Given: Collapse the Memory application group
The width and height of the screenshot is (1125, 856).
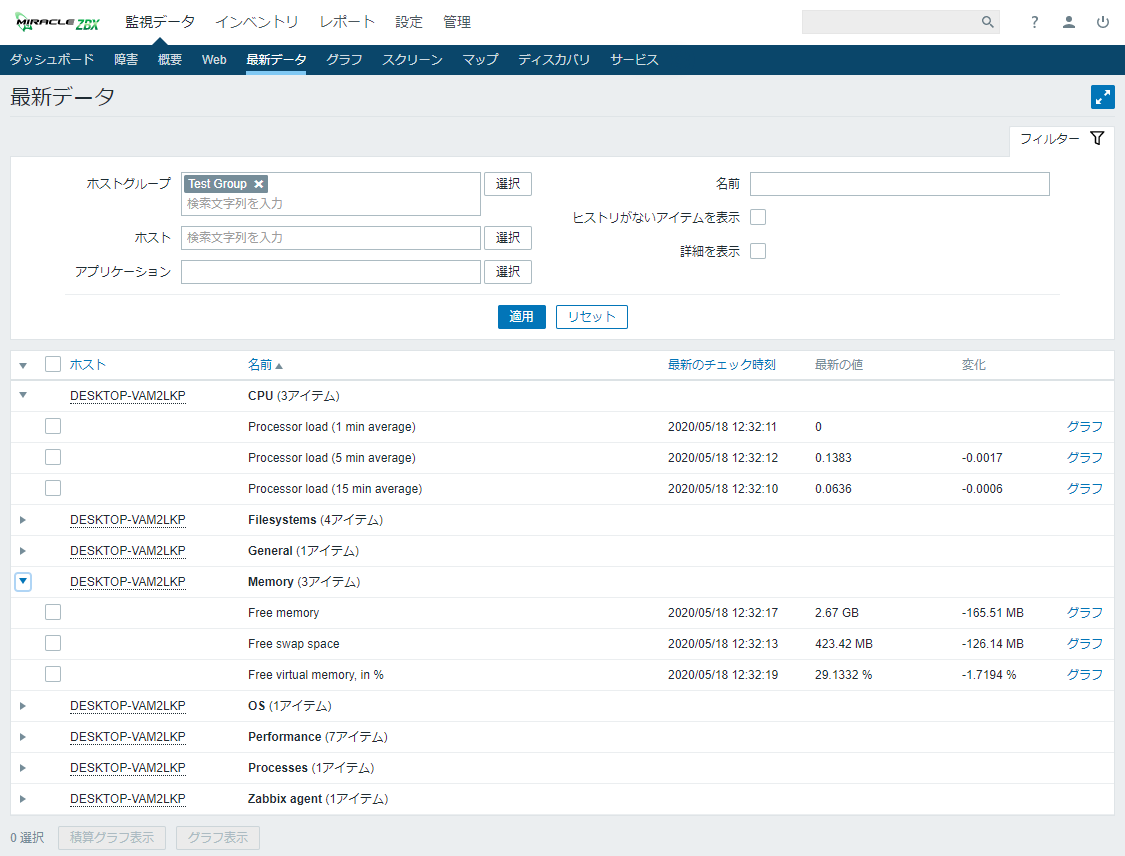Looking at the screenshot, I should pyautogui.click(x=23, y=581).
